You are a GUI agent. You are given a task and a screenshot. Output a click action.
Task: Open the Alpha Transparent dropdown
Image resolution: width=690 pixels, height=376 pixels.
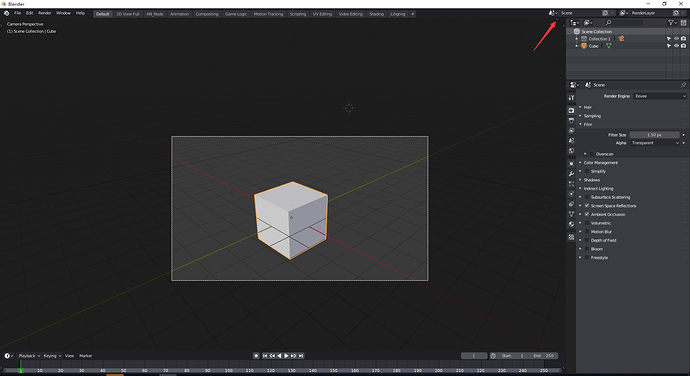point(655,143)
